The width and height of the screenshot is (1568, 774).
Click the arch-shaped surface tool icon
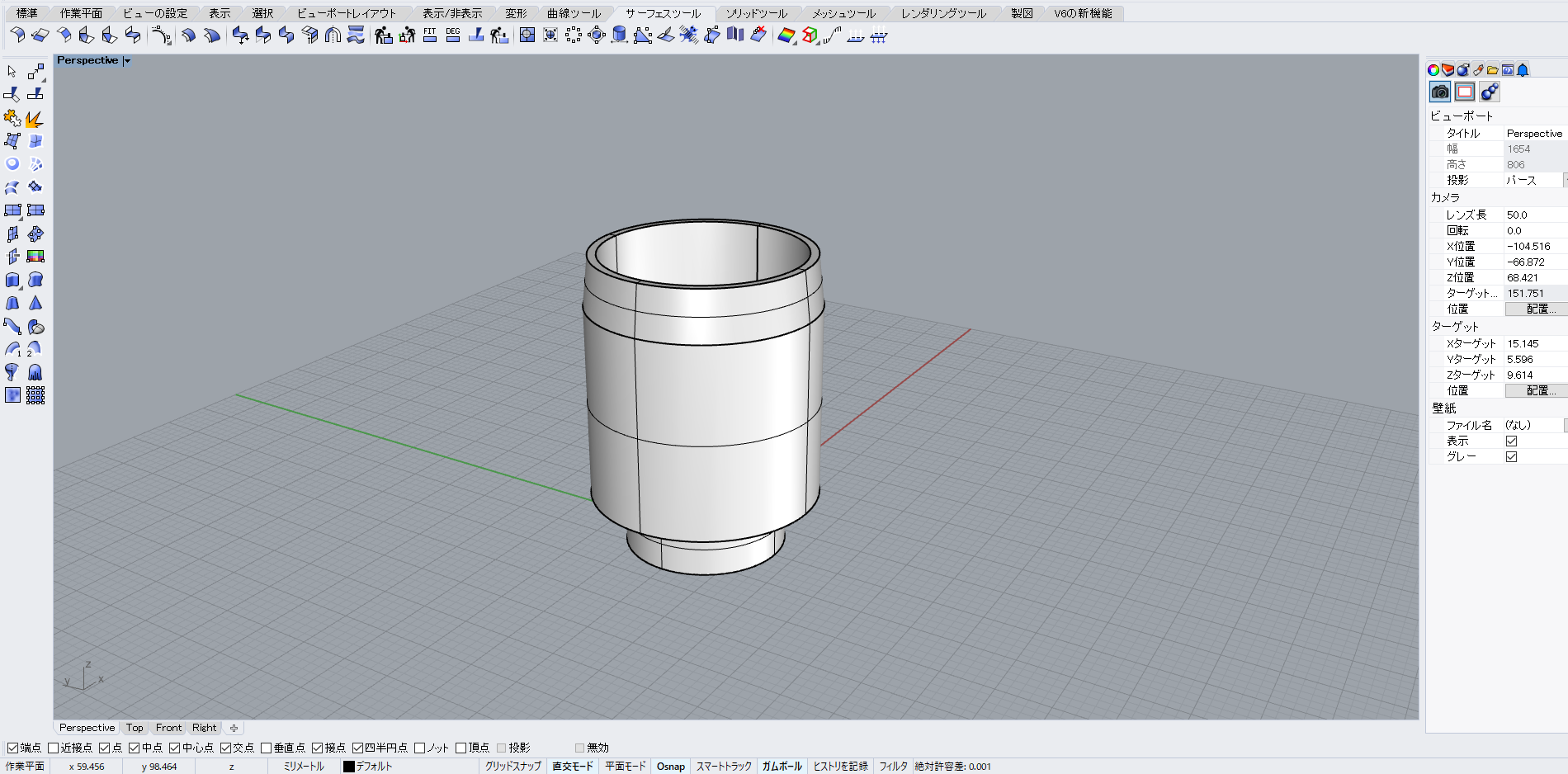pos(333,35)
